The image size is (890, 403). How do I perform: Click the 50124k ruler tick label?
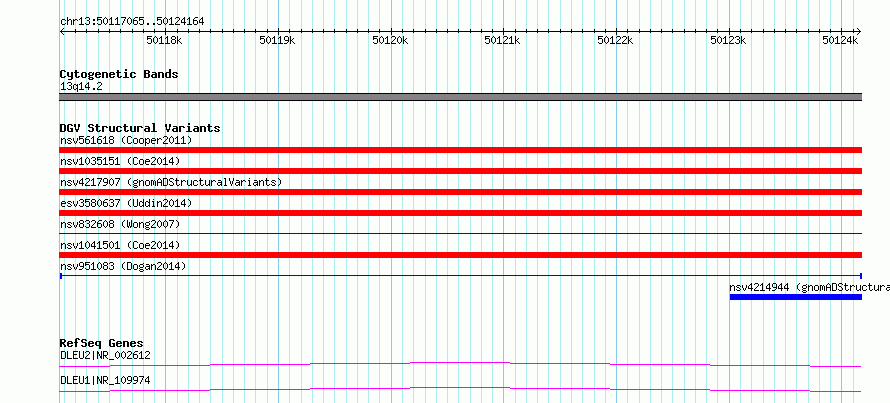pos(840,40)
